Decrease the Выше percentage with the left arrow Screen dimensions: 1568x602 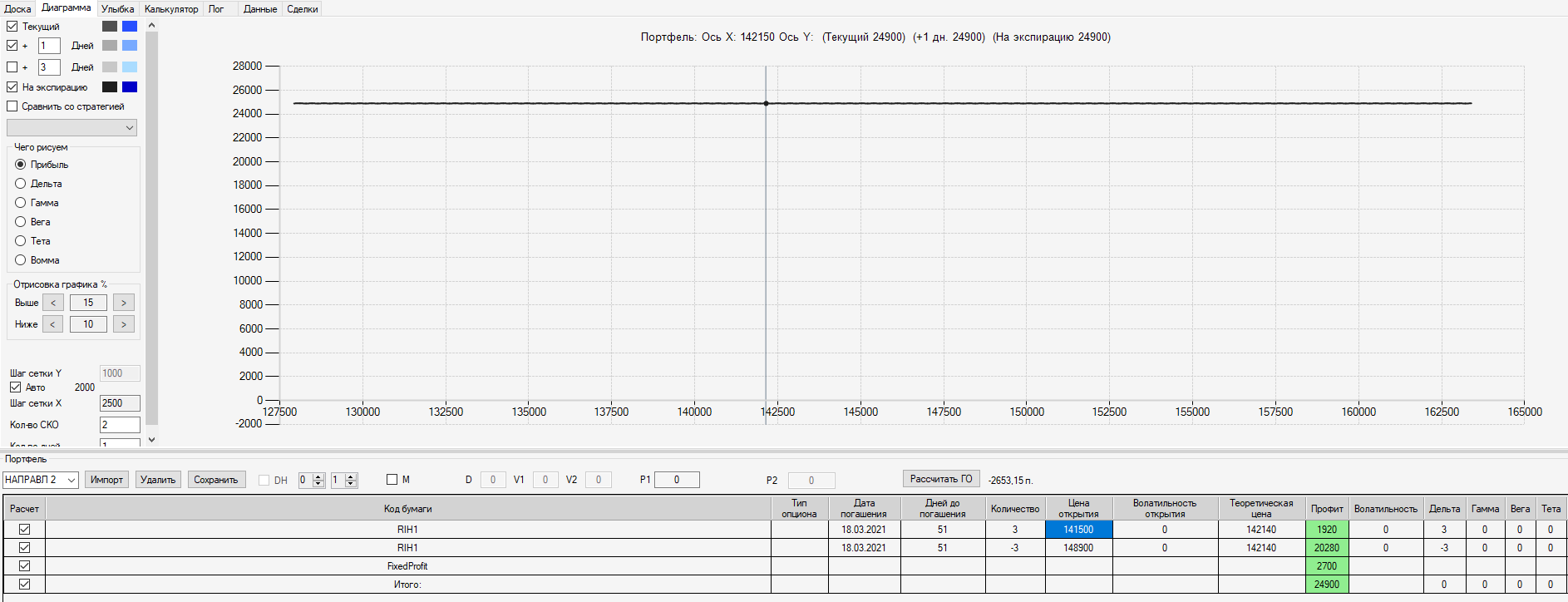tap(52, 303)
